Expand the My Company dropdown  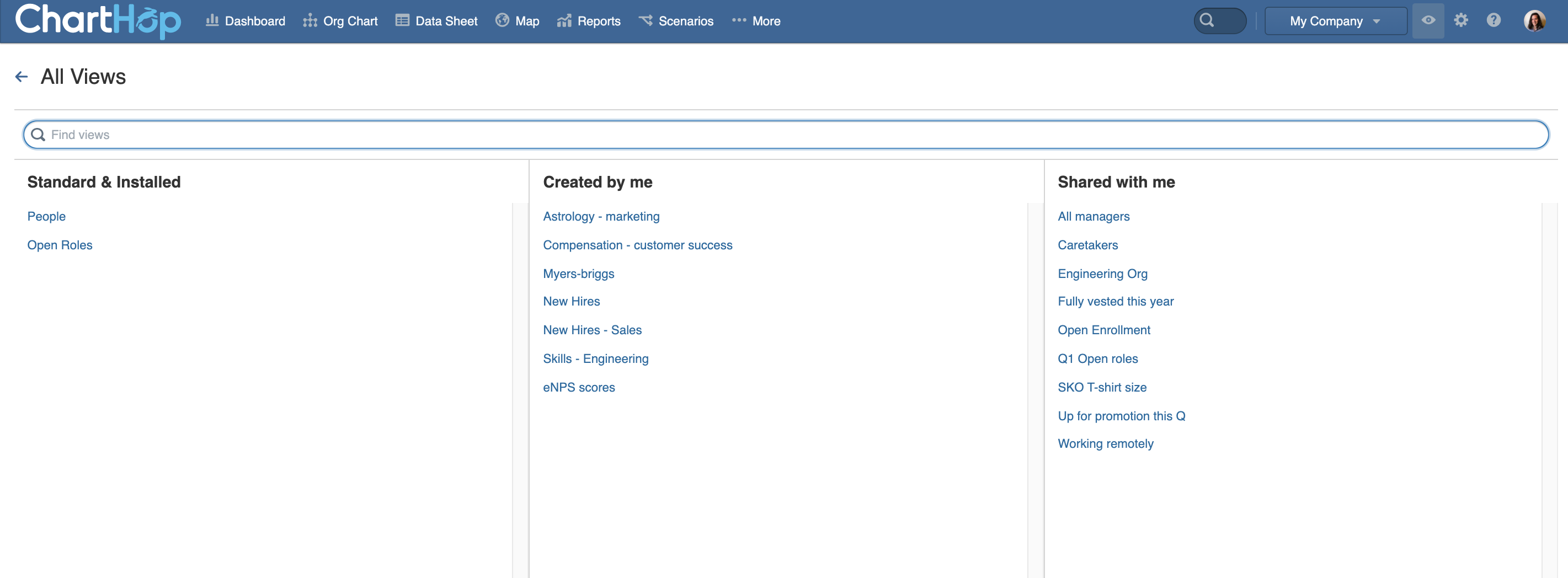click(1335, 22)
